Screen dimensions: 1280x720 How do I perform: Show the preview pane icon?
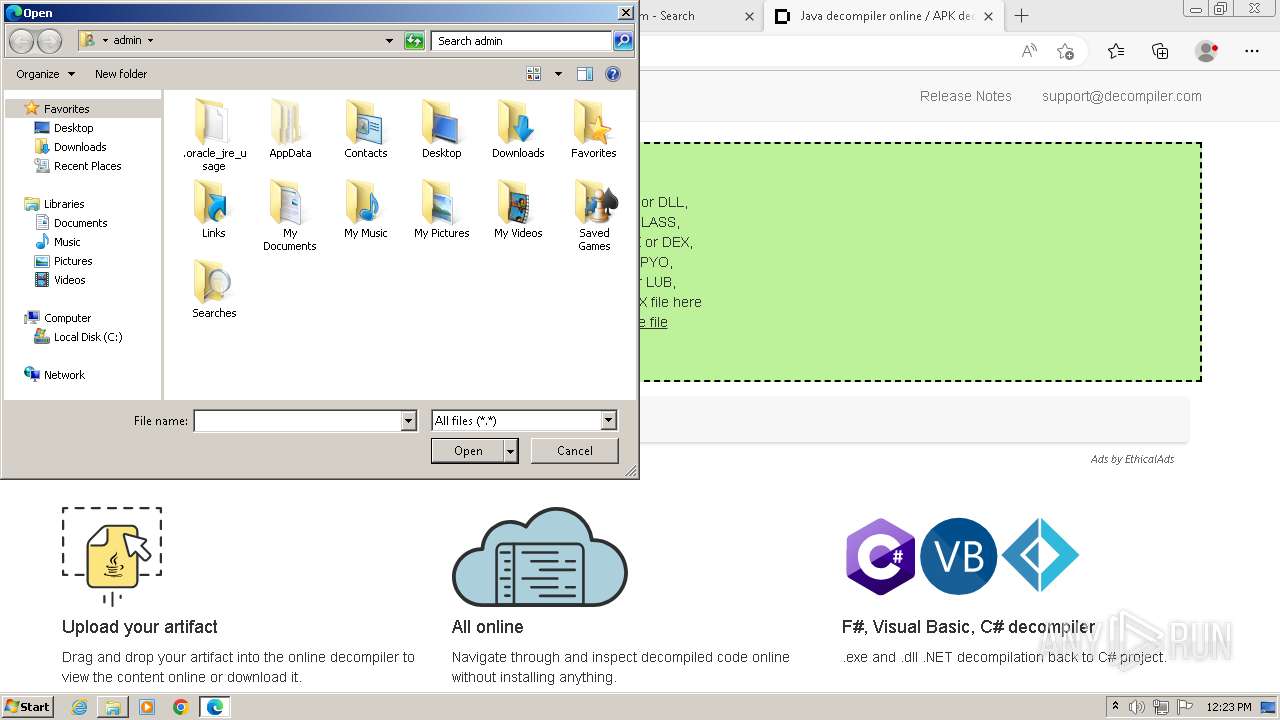(x=585, y=74)
